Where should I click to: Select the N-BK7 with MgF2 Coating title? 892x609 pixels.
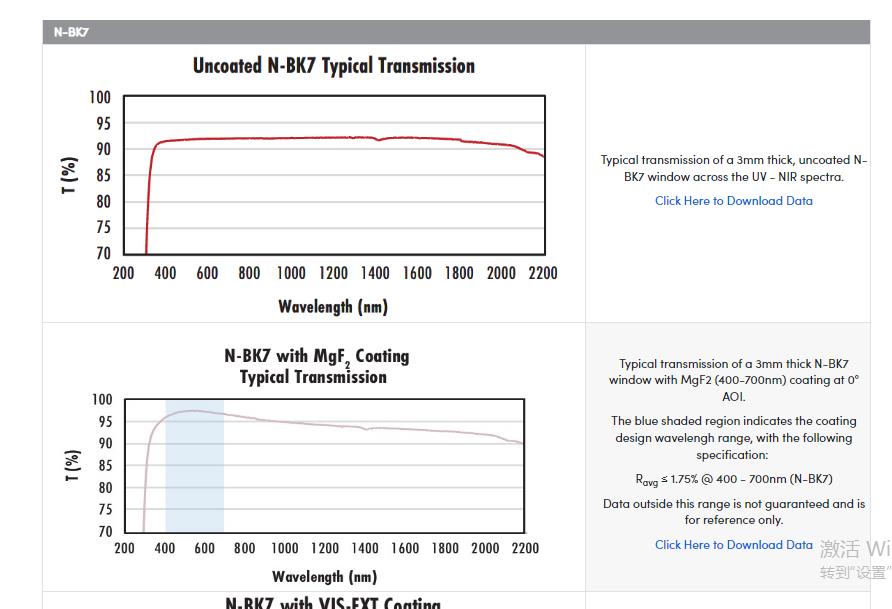(x=316, y=366)
